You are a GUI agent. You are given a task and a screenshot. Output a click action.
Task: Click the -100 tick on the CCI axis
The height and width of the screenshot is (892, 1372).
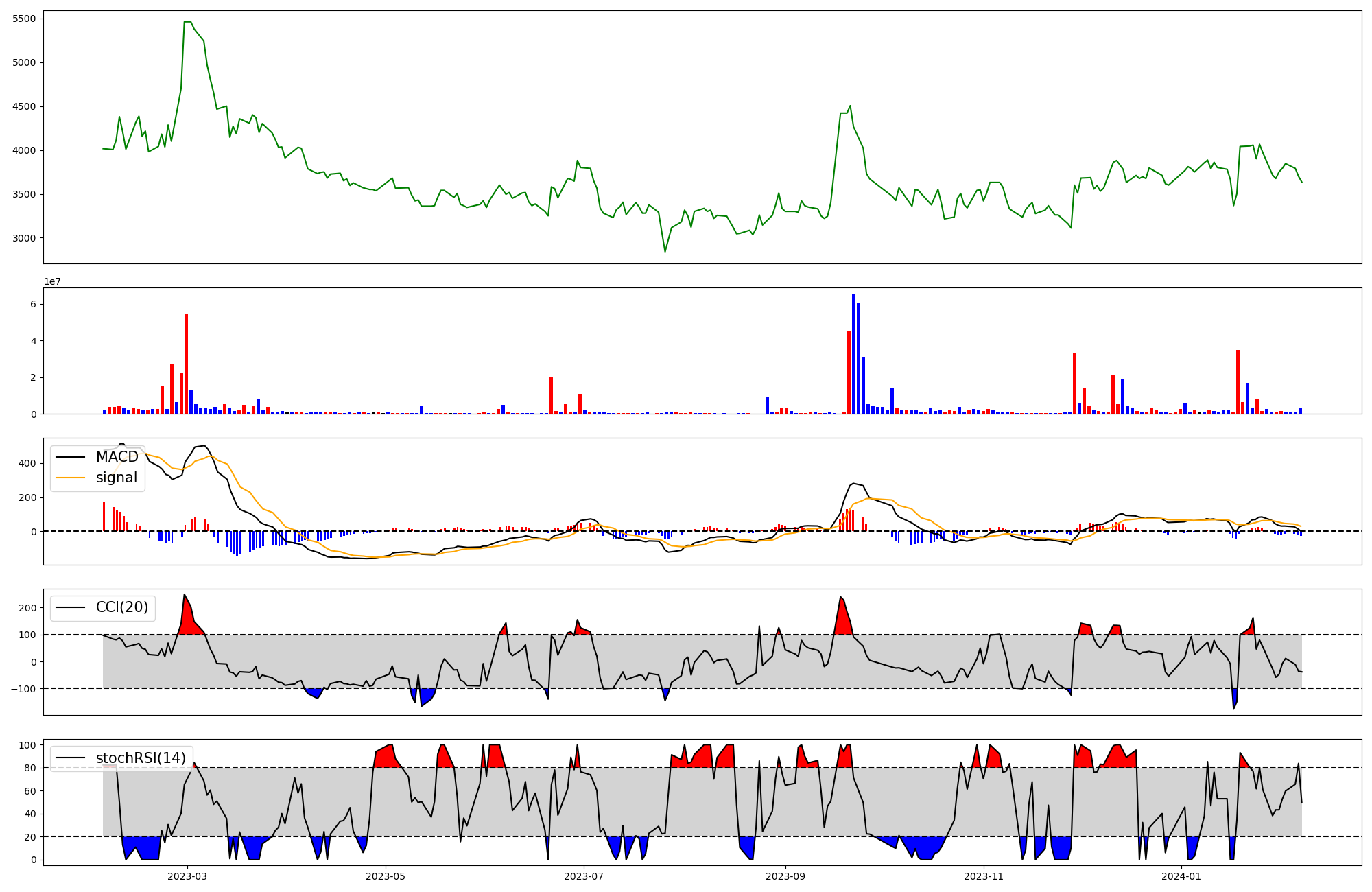[x=23, y=688]
